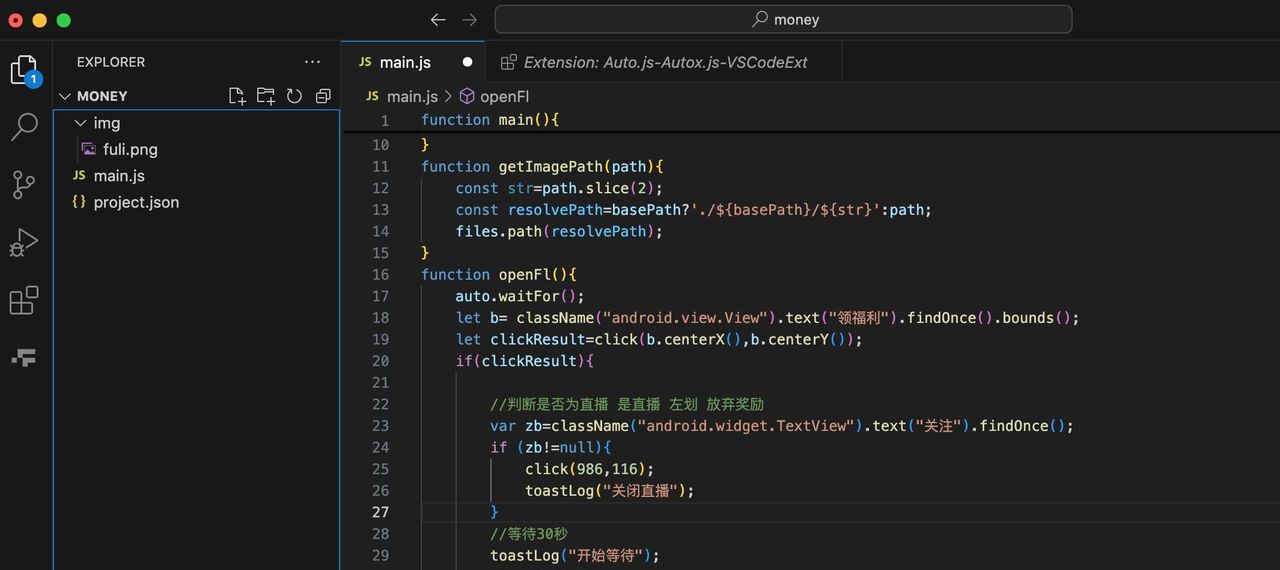
Task: Click the New Folder icon in Explorer
Action: point(266,96)
